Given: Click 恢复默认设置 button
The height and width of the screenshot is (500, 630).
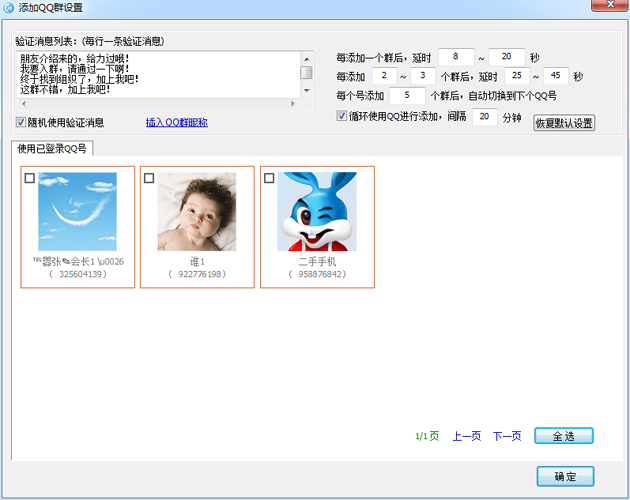Looking at the screenshot, I should [x=564, y=123].
